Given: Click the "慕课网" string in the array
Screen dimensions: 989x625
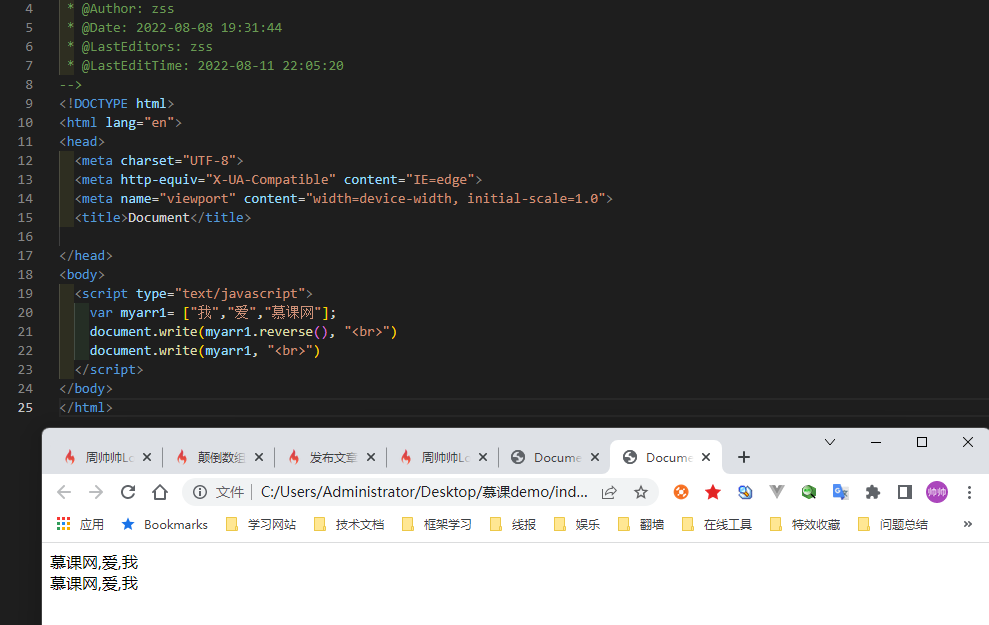Looking at the screenshot, I should 293,312.
